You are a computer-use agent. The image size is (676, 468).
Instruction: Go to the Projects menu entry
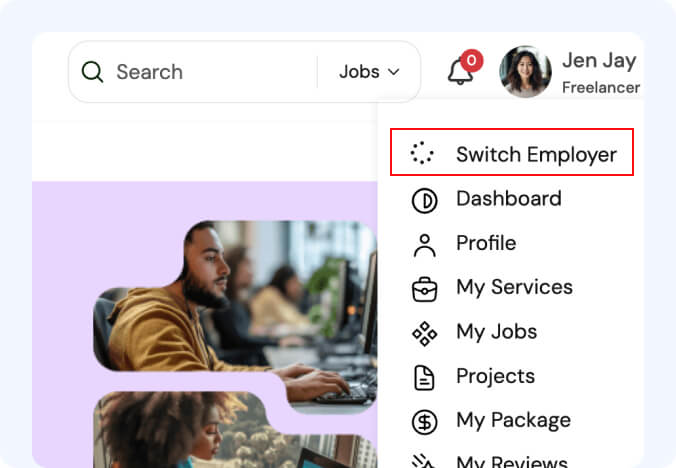tap(495, 376)
